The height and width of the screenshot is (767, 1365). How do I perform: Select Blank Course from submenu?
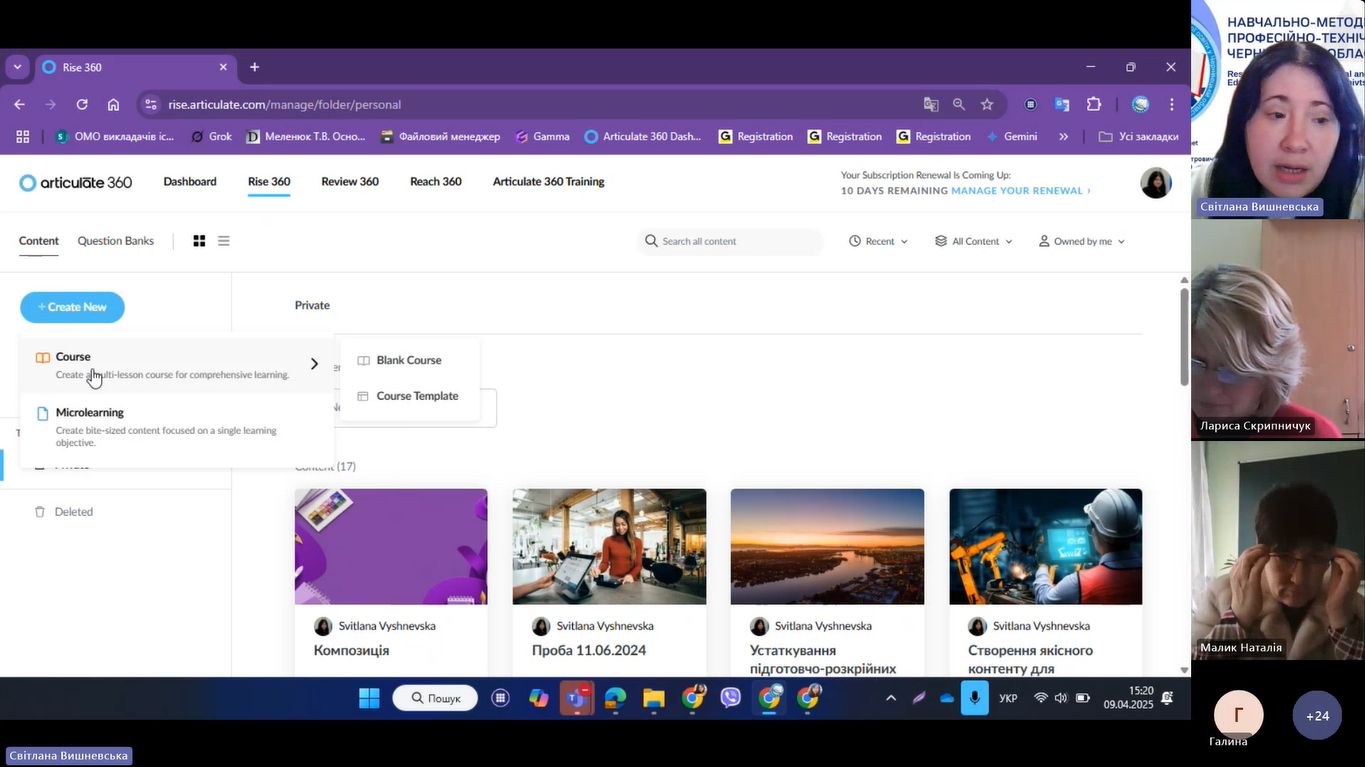[408, 360]
